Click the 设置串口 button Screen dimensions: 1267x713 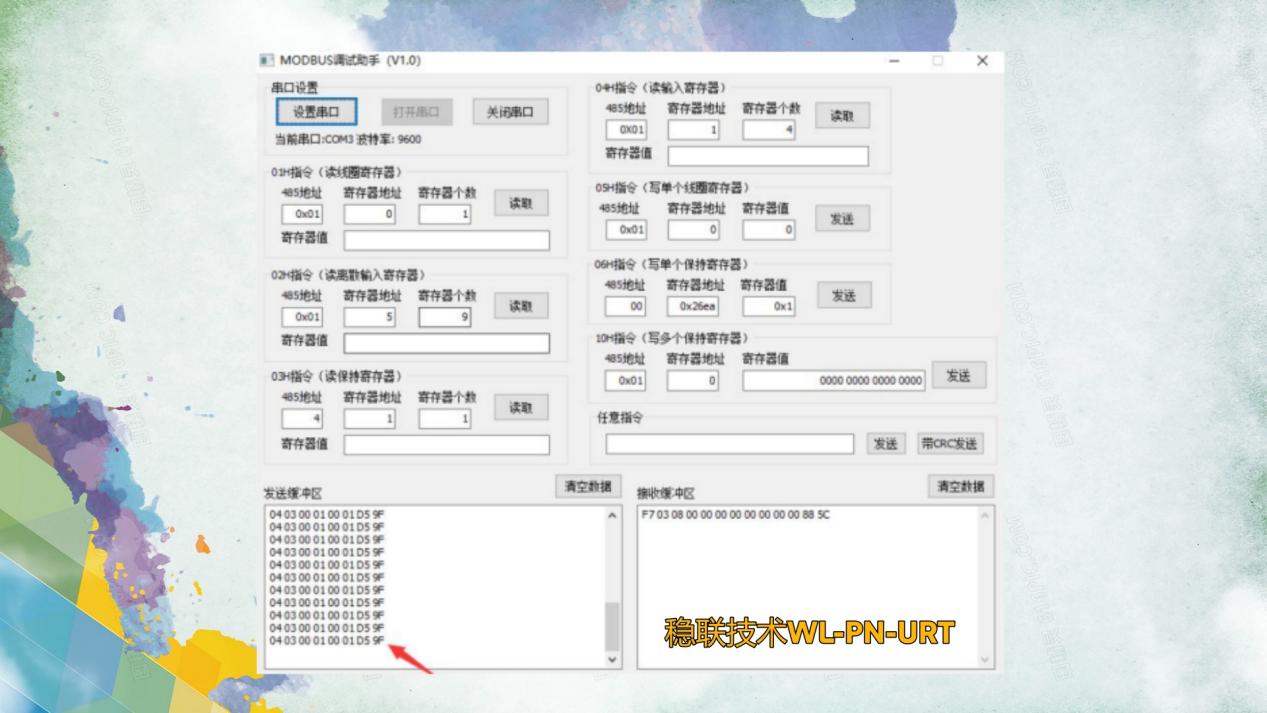coord(316,112)
